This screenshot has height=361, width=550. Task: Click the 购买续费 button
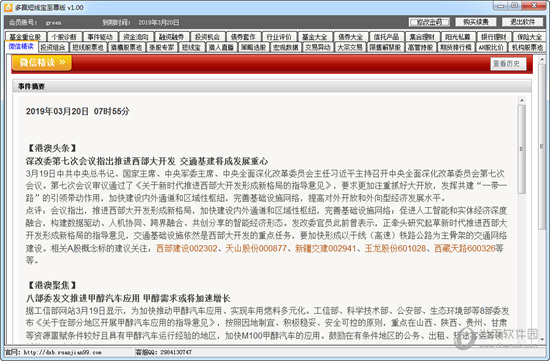pos(476,22)
